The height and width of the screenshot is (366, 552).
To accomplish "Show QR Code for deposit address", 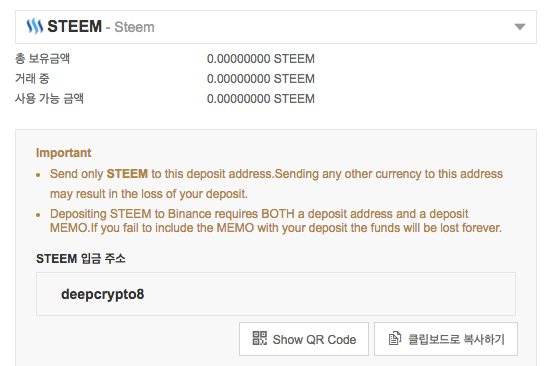I will (304, 339).
